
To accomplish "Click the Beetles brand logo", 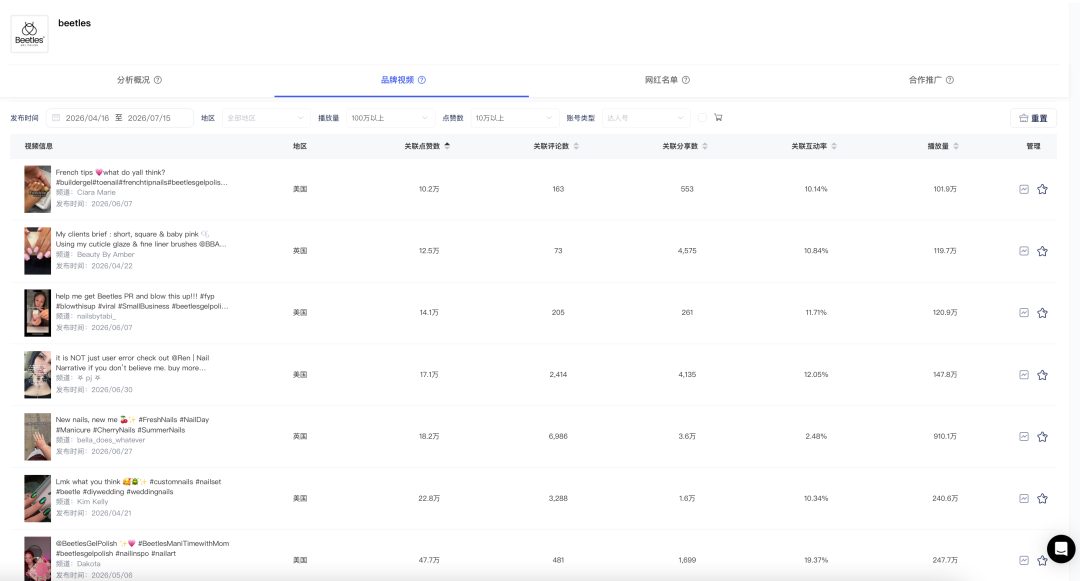I will tap(30, 34).
